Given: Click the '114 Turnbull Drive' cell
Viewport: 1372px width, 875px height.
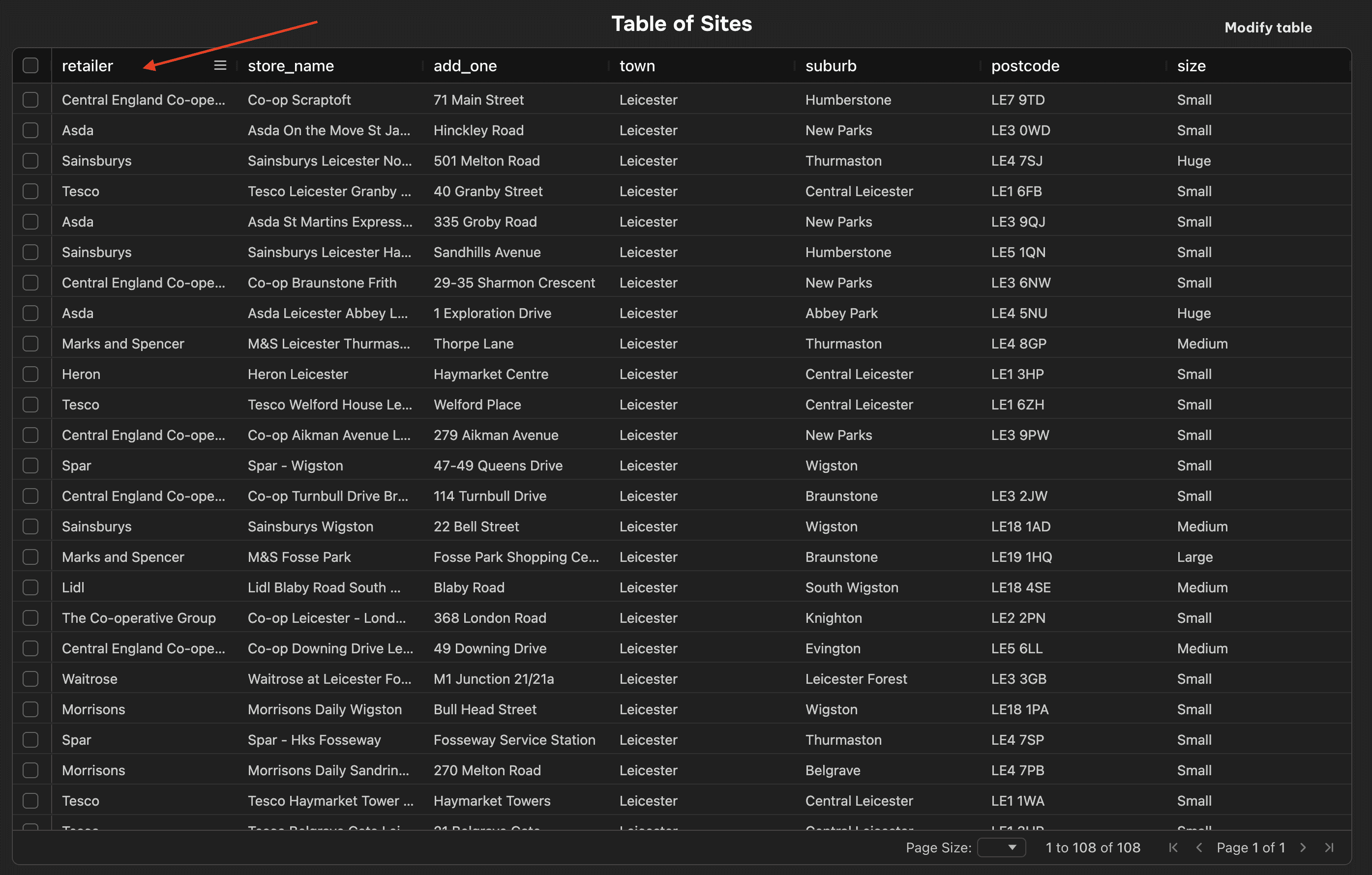Looking at the screenshot, I should click(x=489, y=496).
